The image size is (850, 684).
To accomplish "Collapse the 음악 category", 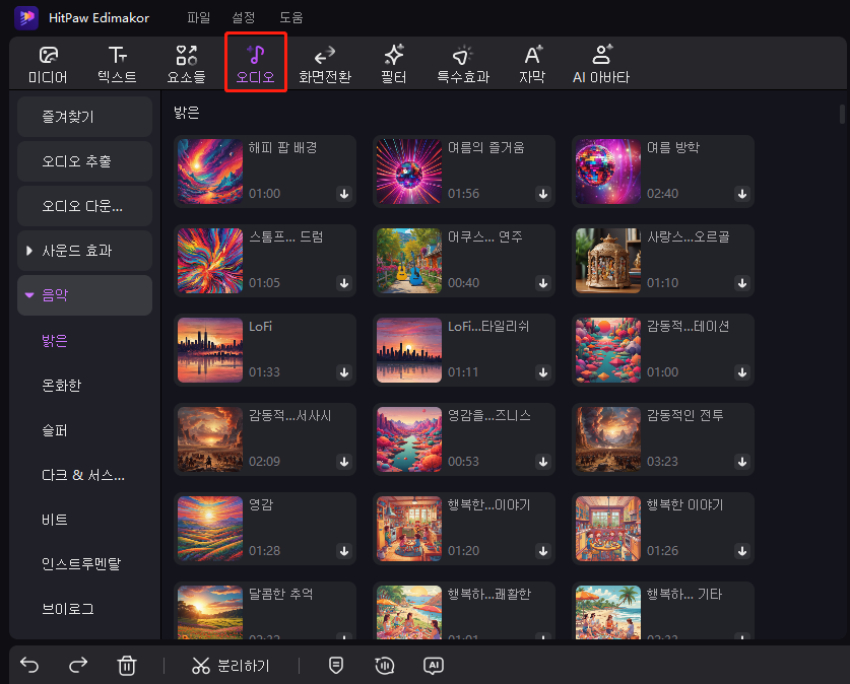I will 85,295.
